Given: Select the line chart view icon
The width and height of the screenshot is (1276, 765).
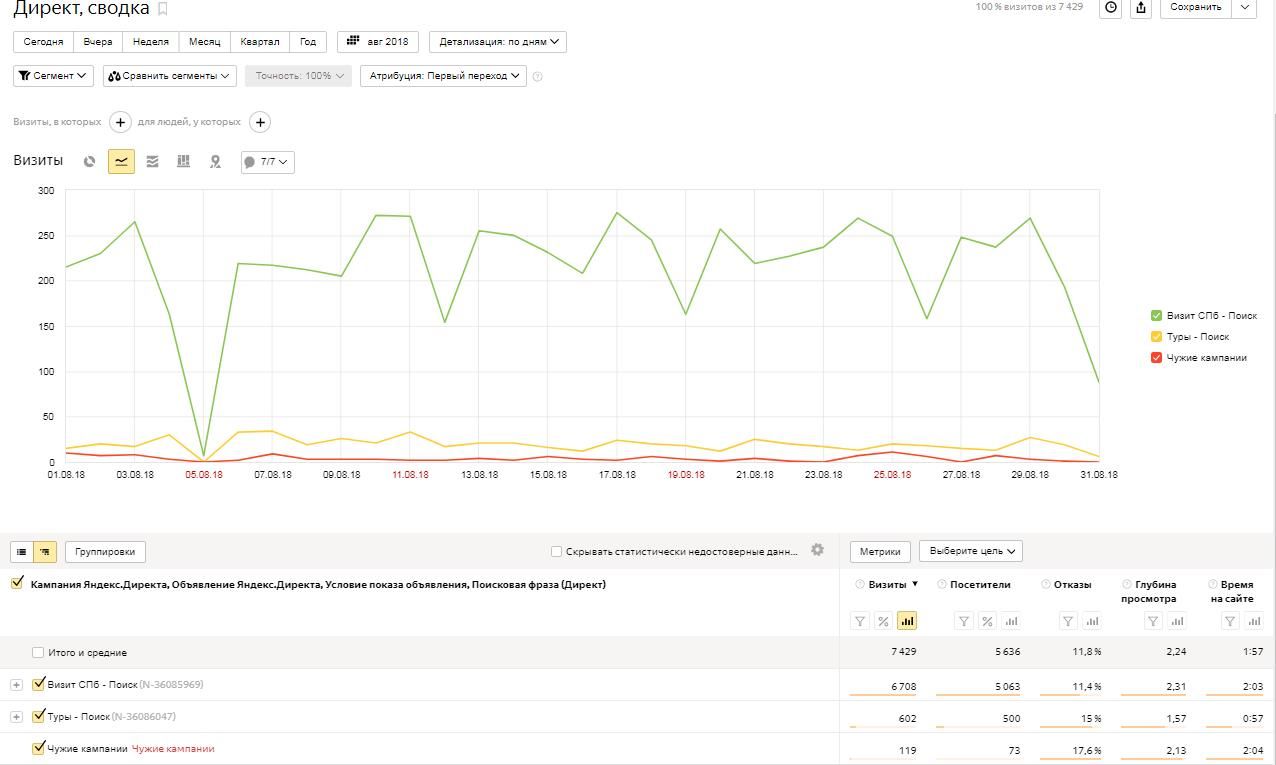Looking at the screenshot, I should (x=121, y=162).
